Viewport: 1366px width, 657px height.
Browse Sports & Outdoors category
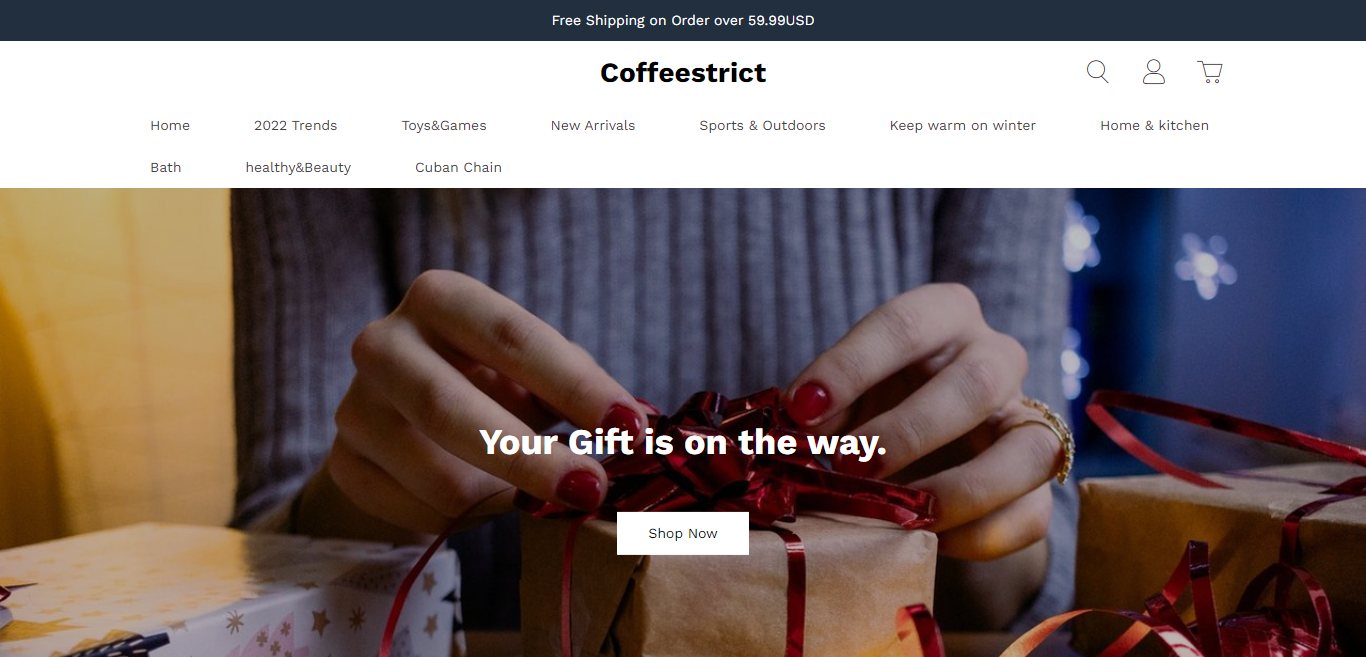tap(762, 125)
